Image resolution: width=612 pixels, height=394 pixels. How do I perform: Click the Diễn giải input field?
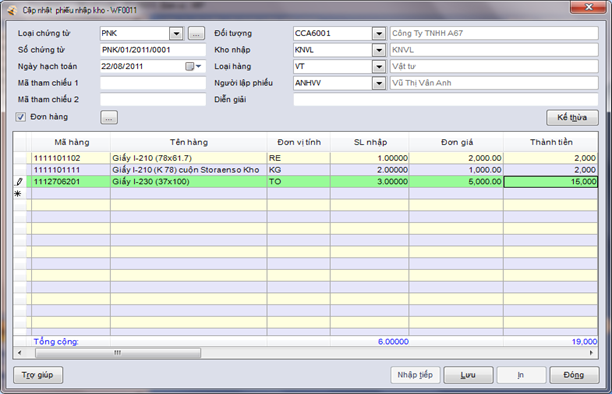click(446, 100)
